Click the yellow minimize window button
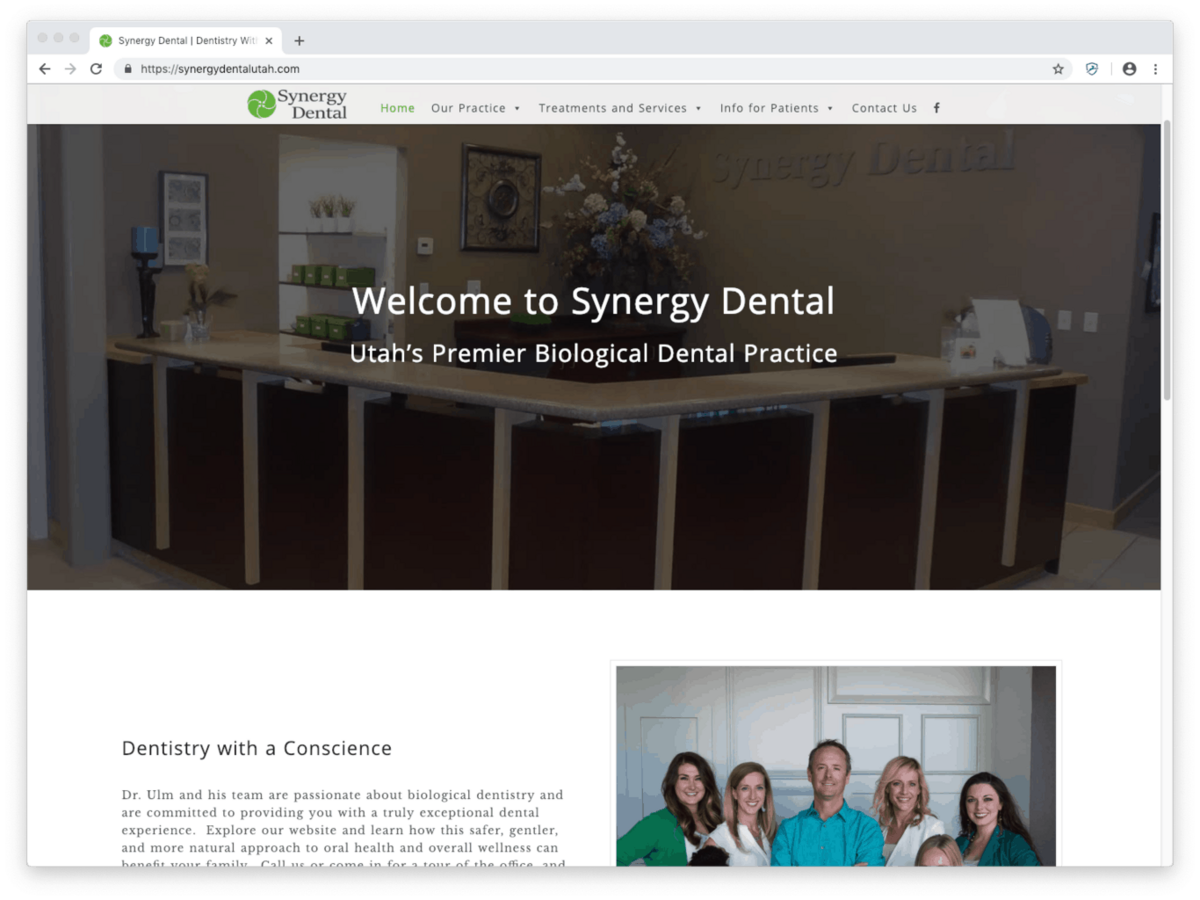The image size is (1200, 900). 58,38
